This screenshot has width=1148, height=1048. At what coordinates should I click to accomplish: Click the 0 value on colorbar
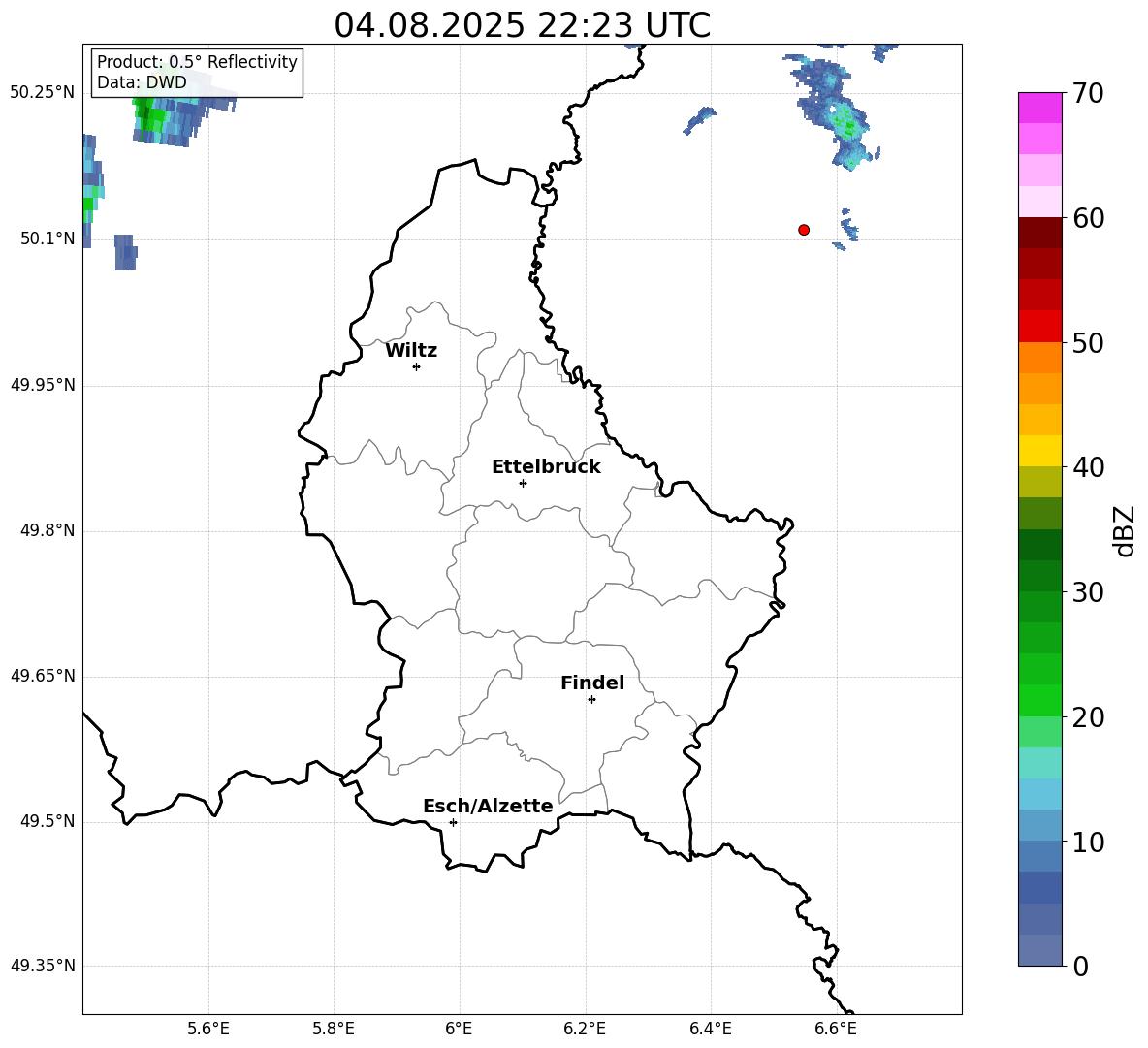[1080, 966]
